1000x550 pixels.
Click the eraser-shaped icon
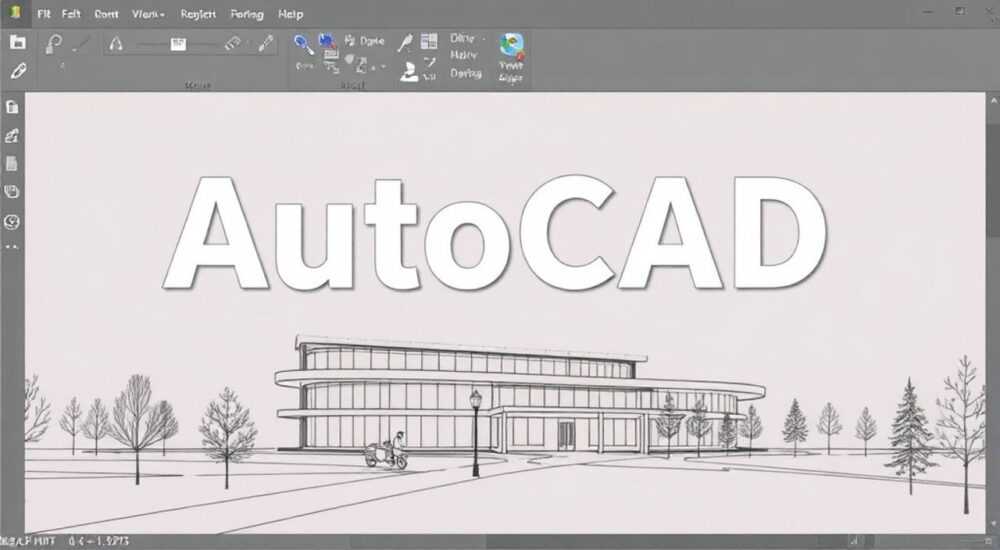pyautogui.click(x=233, y=43)
